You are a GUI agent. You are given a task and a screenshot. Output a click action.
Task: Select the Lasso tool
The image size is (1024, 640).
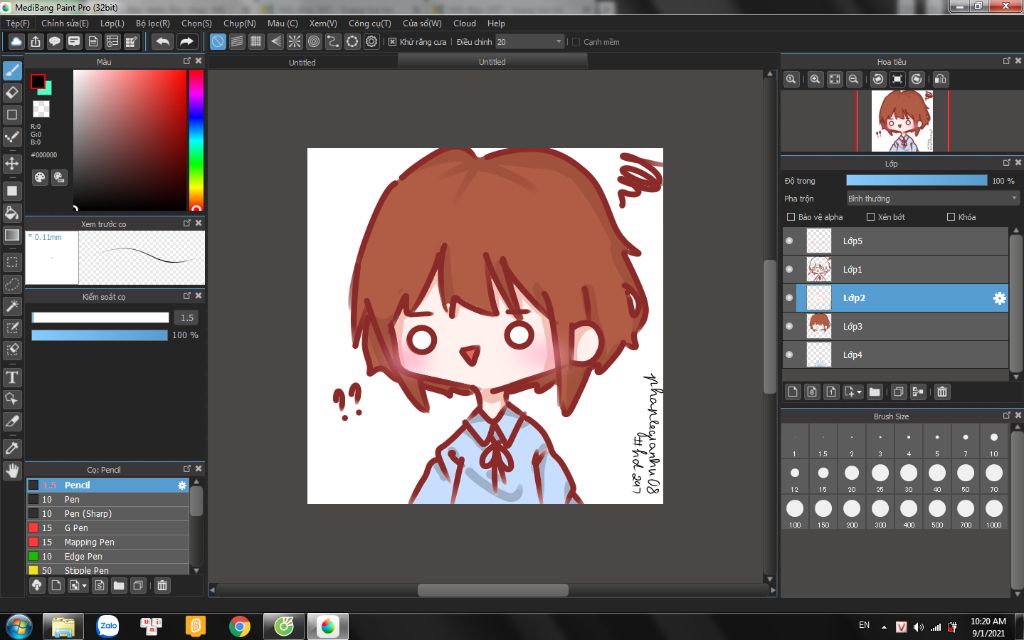point(12,285)
